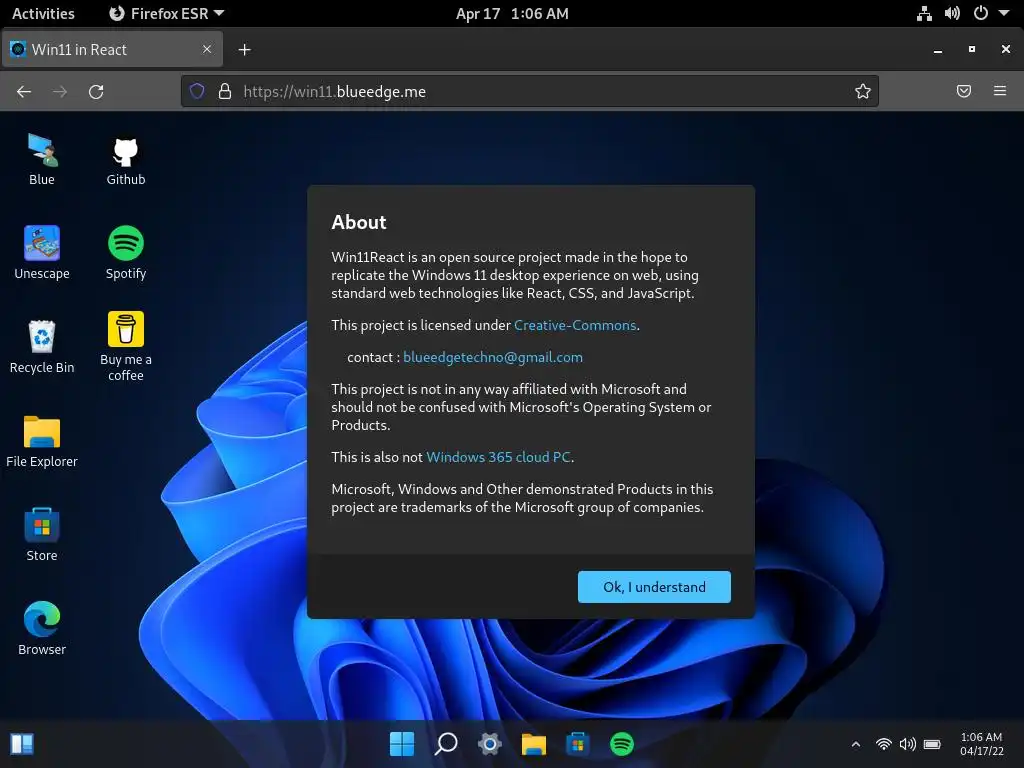Click the Ok, I understand button

point(654,586)
